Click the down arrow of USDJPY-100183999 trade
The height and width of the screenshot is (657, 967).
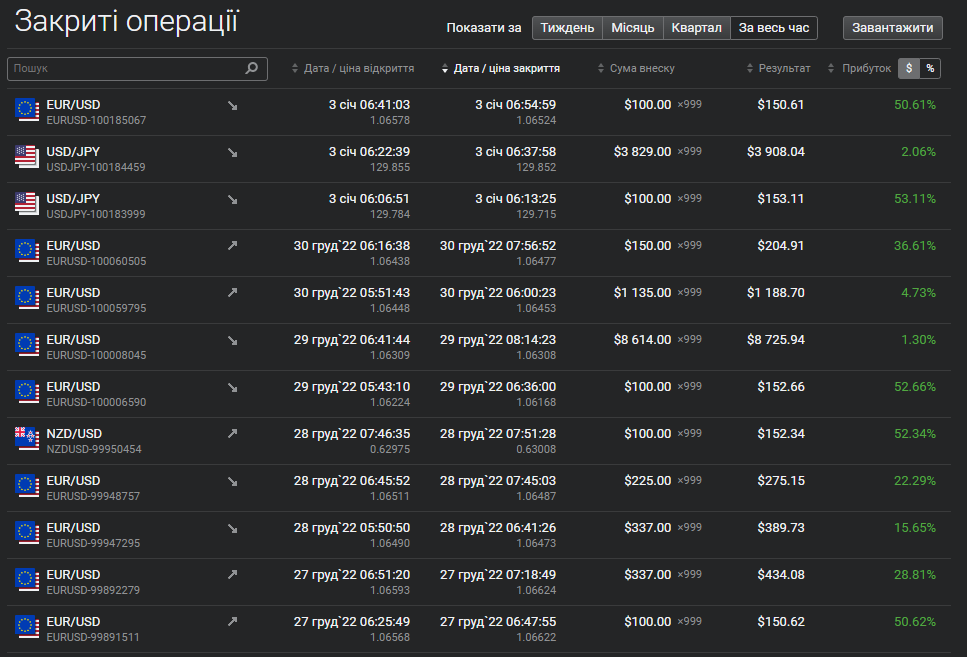(233, 199)
